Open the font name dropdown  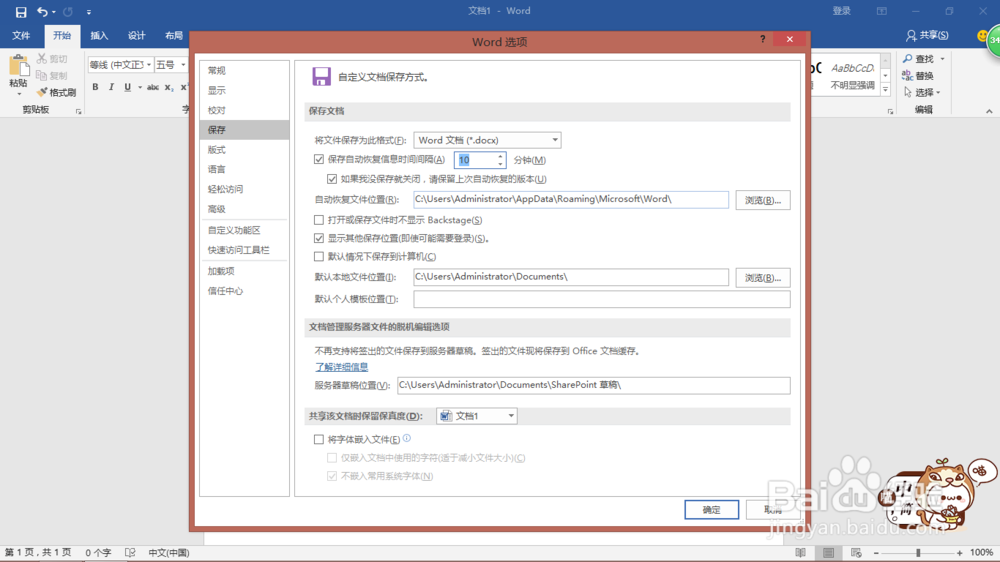click(x=149, y=65)
